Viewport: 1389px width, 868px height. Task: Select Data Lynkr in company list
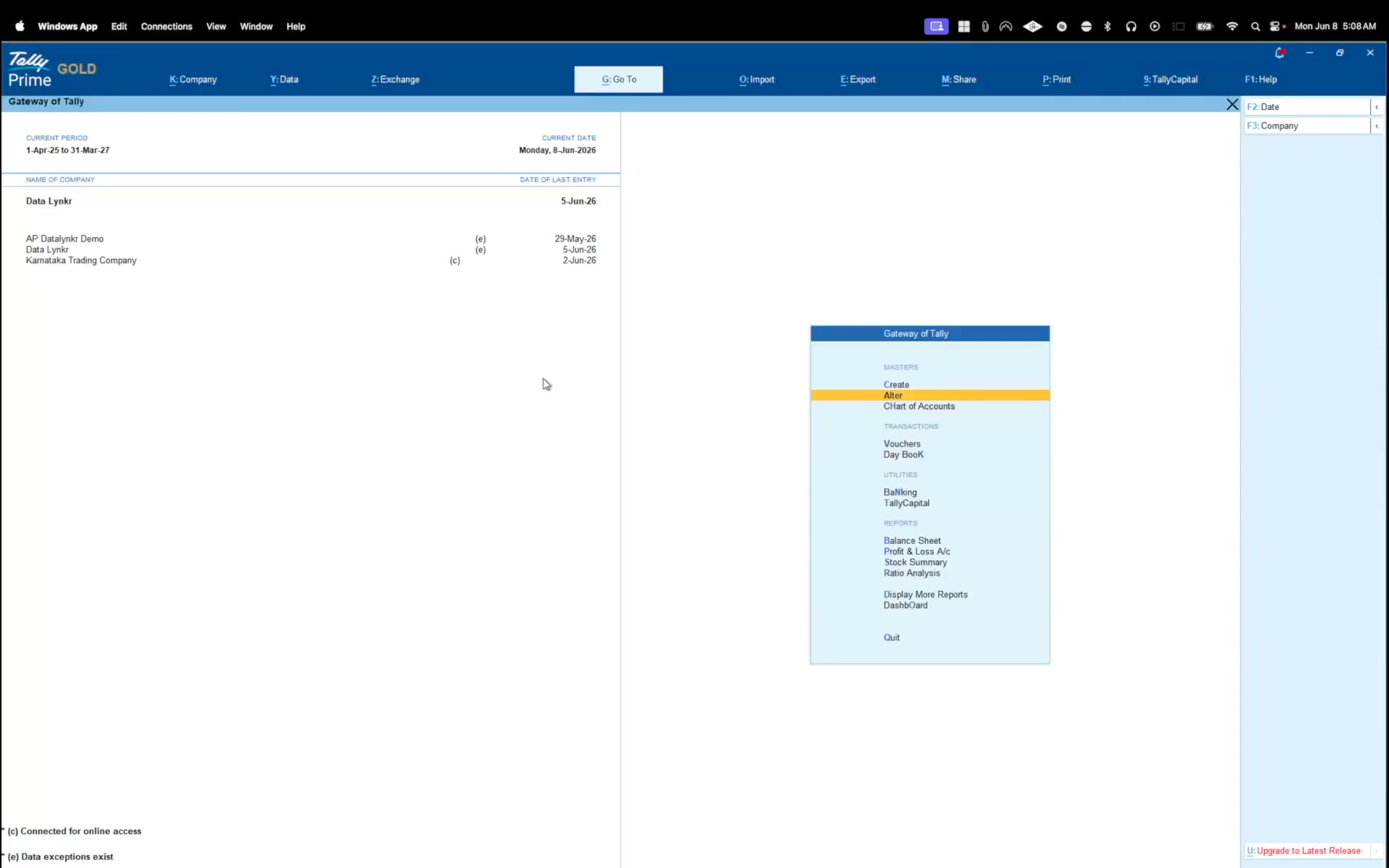point(311,250)
